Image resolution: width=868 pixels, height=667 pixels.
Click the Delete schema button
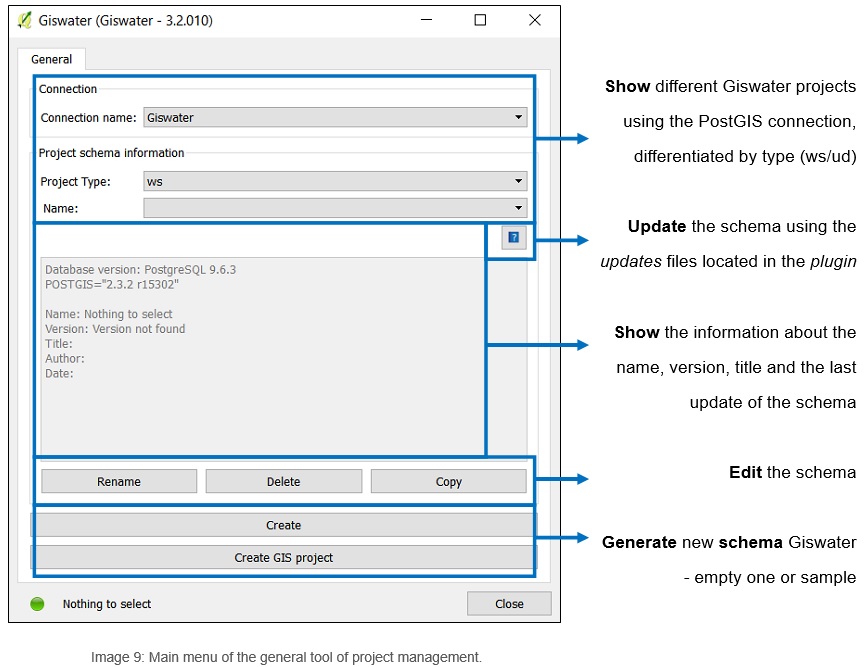point(283,482)
